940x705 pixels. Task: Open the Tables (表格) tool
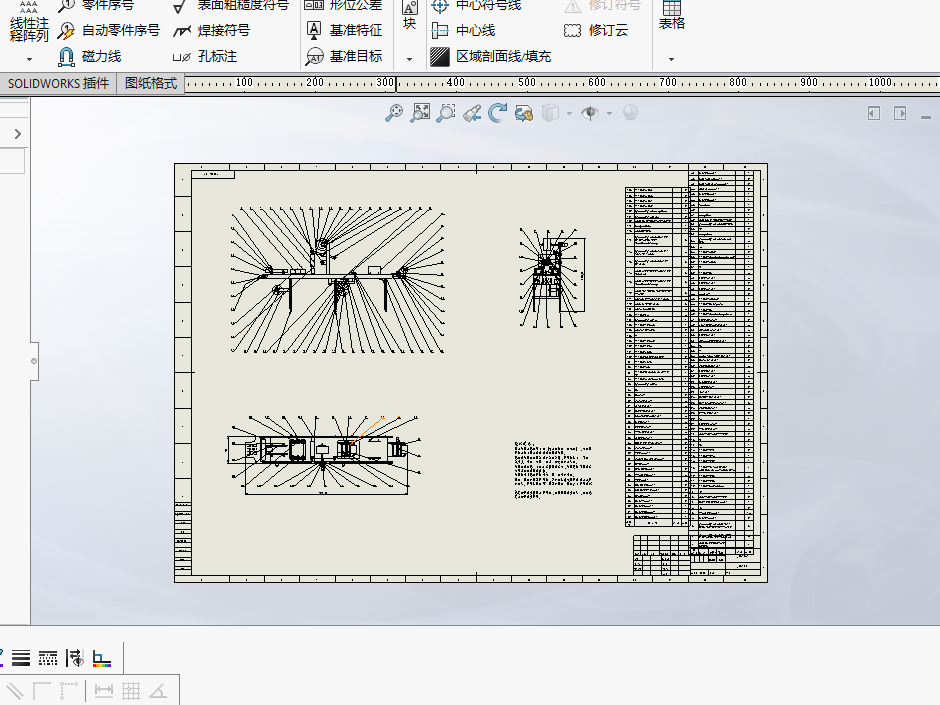click(671, 16)
